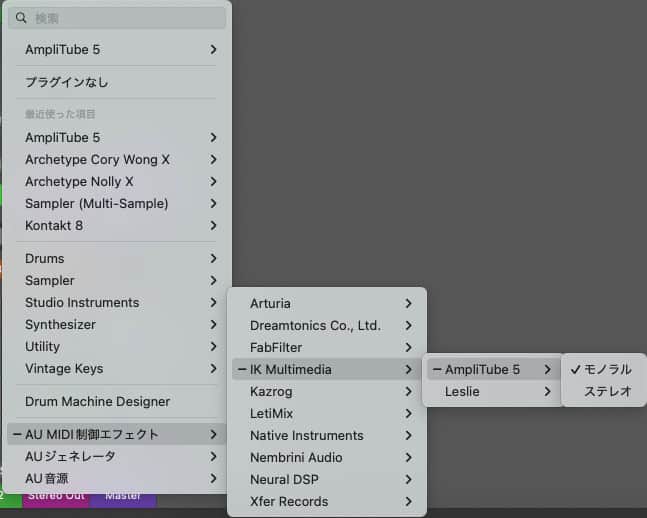The height and width of the screenshot is (518, 647).
Task: Open LetiMix manufacturer submenu
Action: click(x=327, y=414)
